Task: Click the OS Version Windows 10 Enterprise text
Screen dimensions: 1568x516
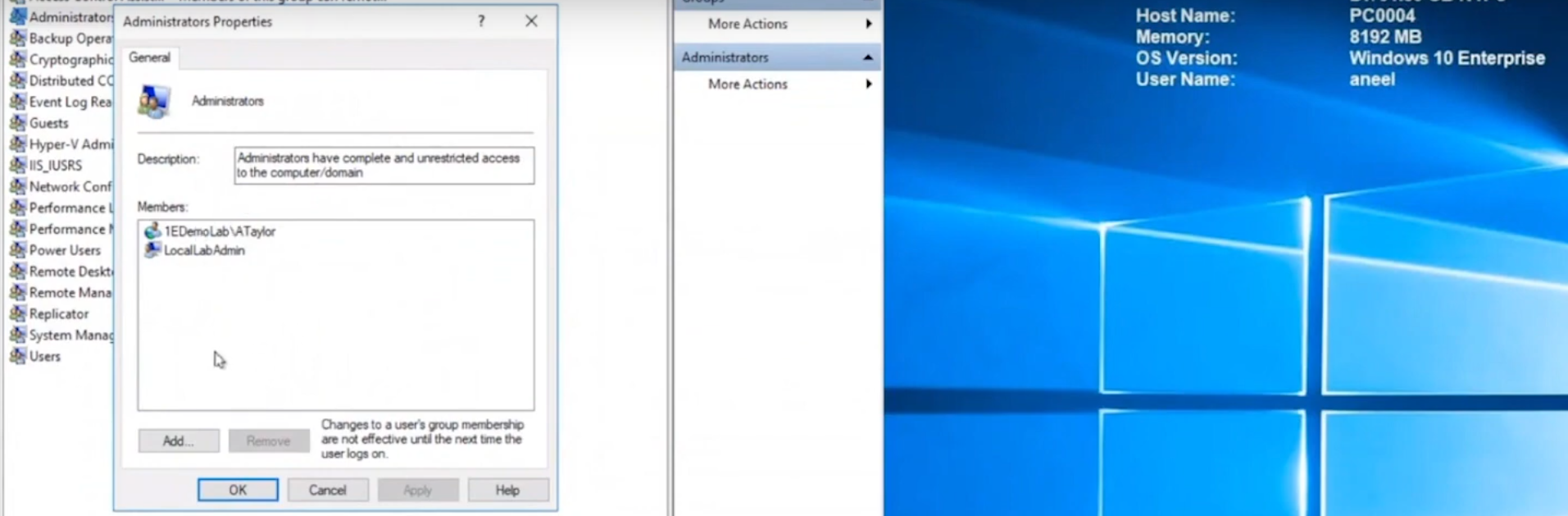Action: pos(1447,58)
